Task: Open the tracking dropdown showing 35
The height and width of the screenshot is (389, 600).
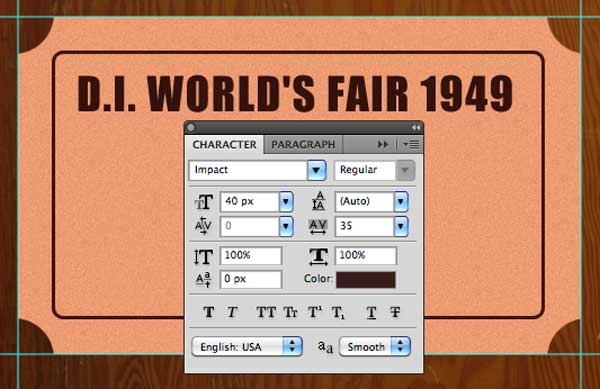Action: (401, 226)
